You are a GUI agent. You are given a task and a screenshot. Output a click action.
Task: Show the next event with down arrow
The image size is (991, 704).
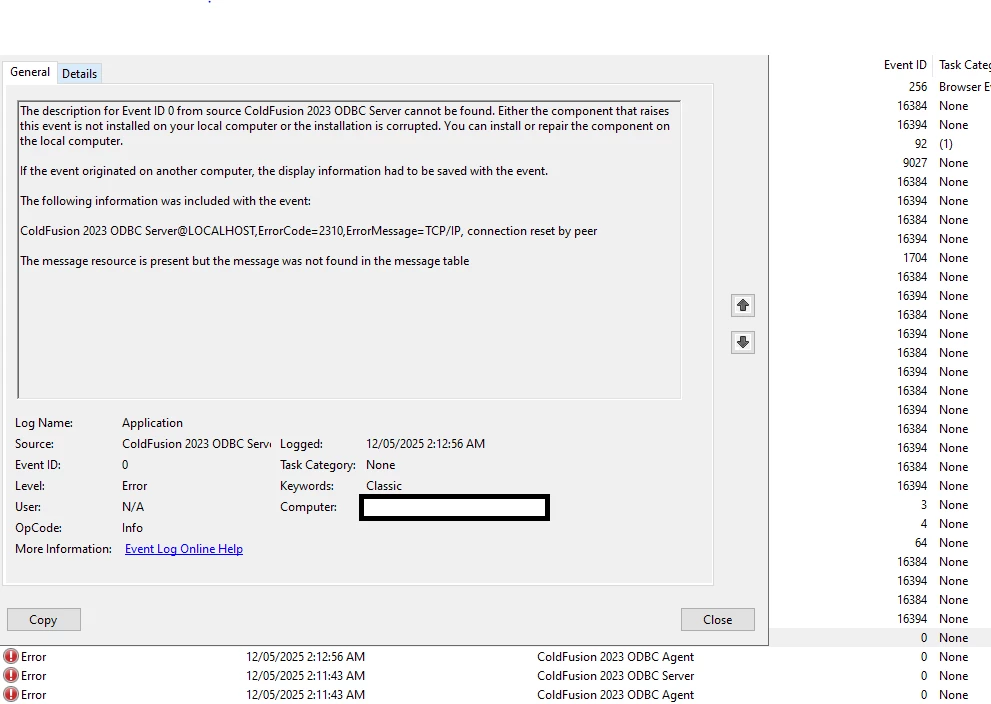click(x=743, y=342)
